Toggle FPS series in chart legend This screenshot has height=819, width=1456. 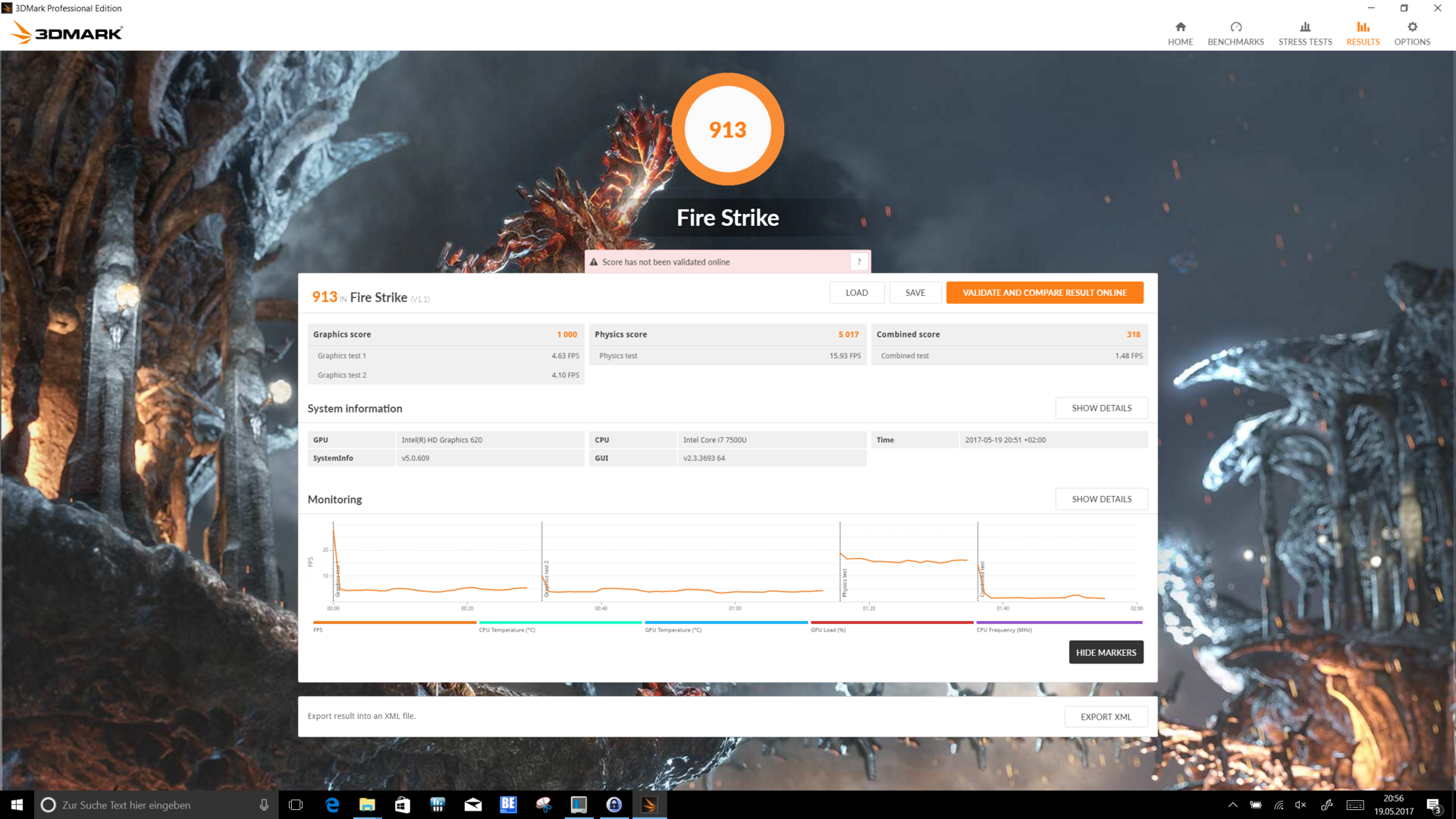pyautogui.click(x=394, y=623)
